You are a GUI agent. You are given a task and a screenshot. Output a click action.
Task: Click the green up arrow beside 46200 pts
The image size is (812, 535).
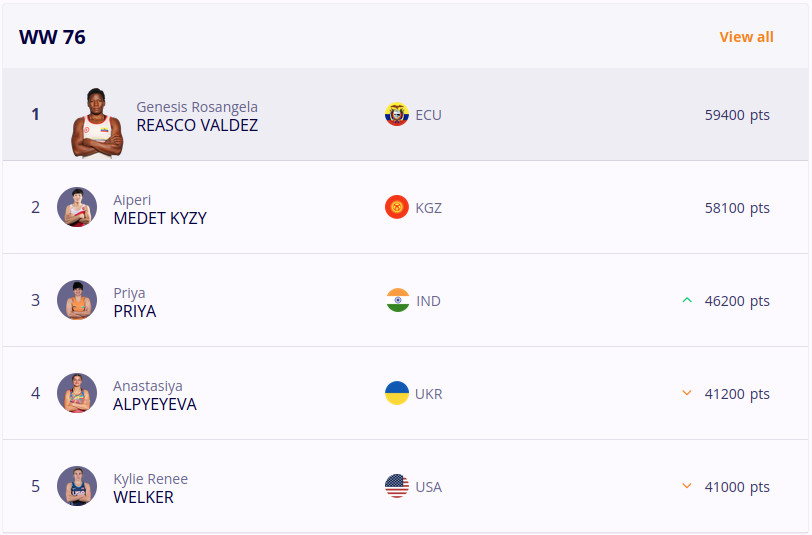pos(687,300)
